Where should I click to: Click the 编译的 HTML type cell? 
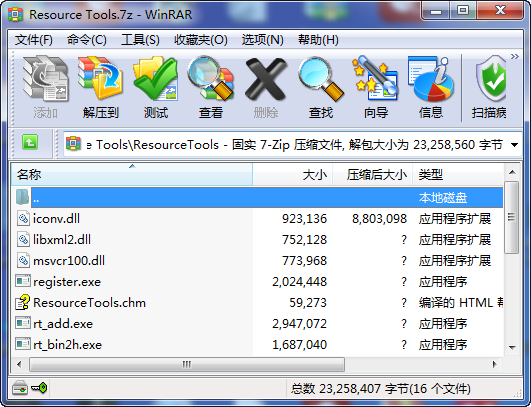(x=461, y=303)
